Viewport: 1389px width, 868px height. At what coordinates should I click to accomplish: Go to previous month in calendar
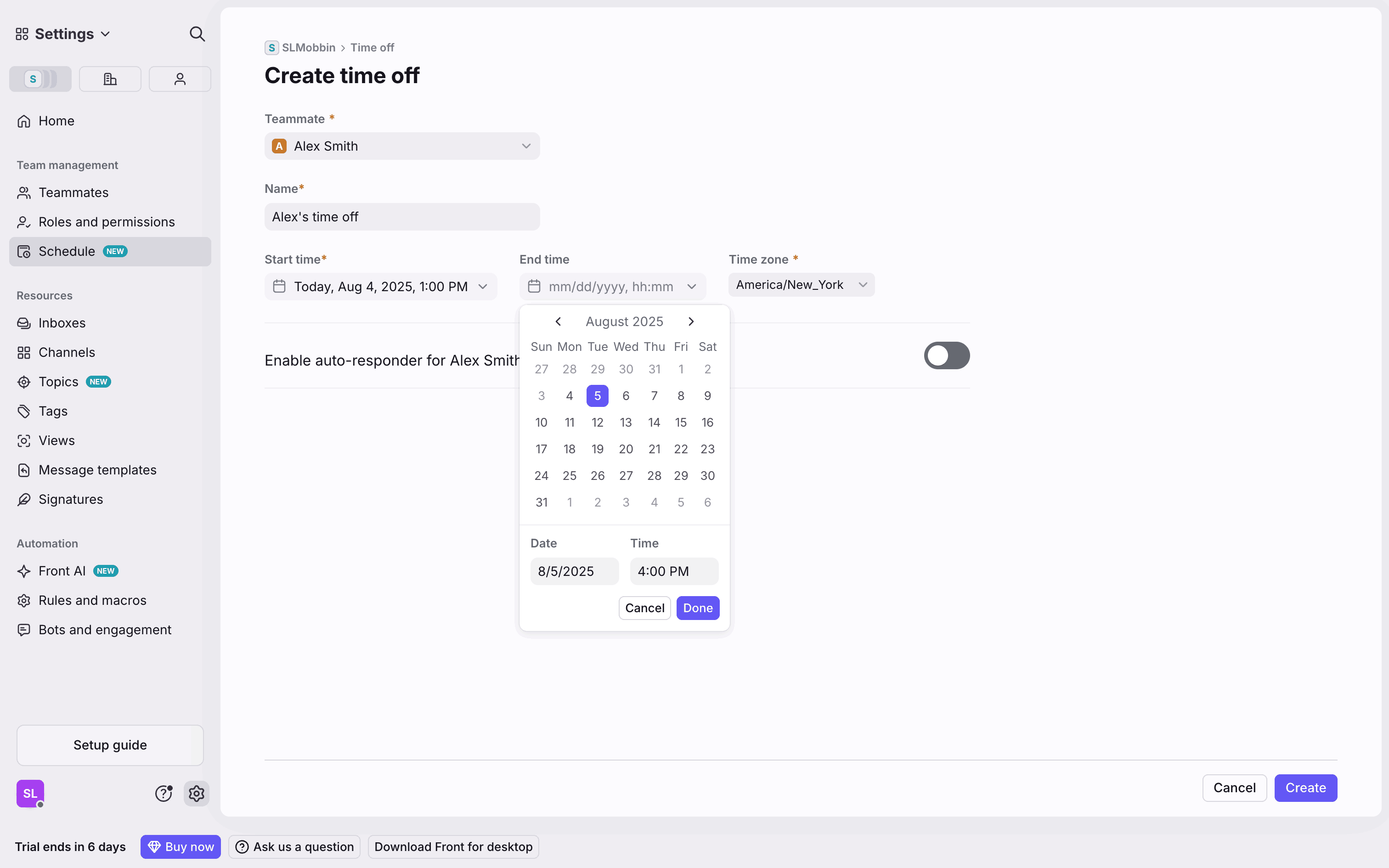tap(558, 321)
